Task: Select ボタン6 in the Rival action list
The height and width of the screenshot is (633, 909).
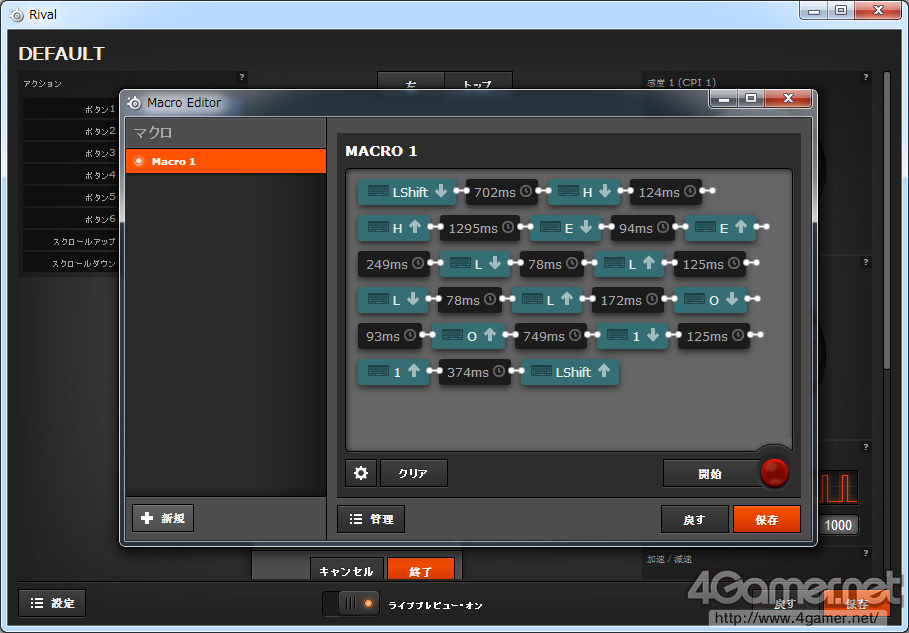Action: tap(71, 219)
